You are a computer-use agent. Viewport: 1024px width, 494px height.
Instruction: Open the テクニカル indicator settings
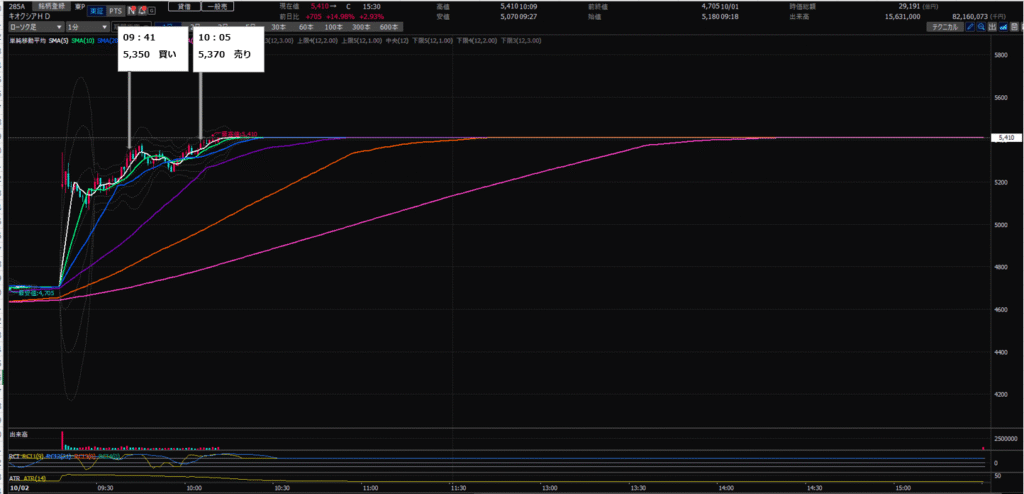(943, 27)
